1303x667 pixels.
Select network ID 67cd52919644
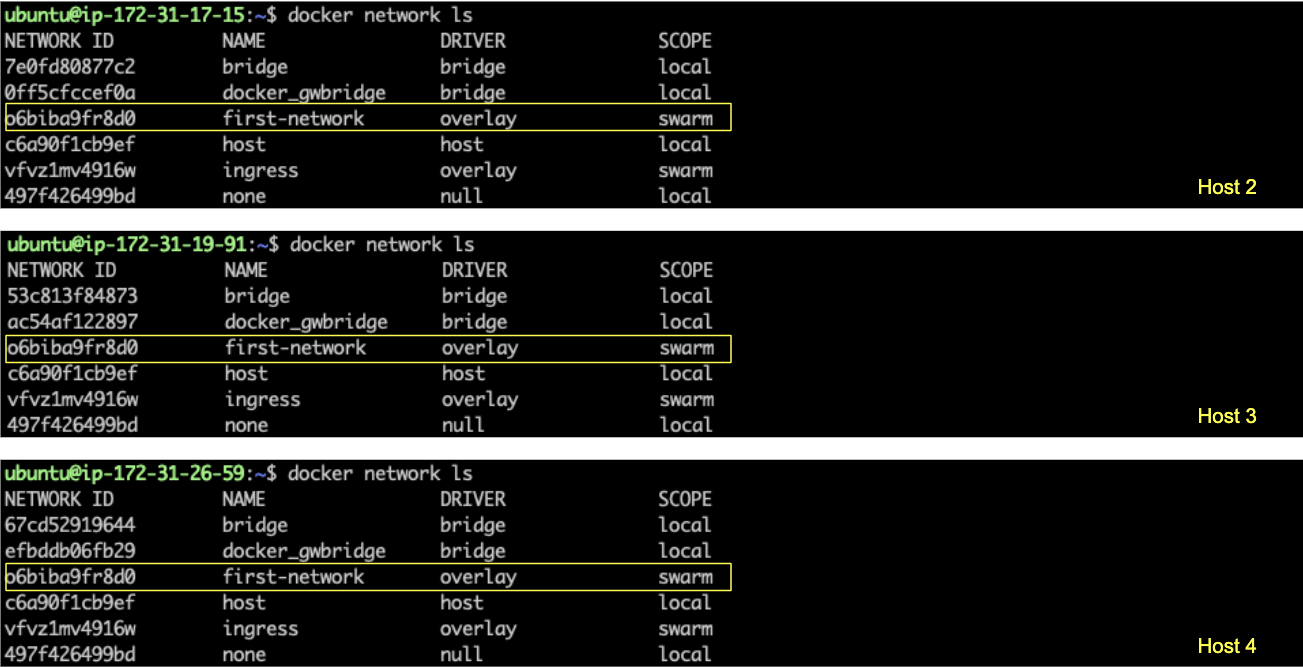(x=70, y=525)
